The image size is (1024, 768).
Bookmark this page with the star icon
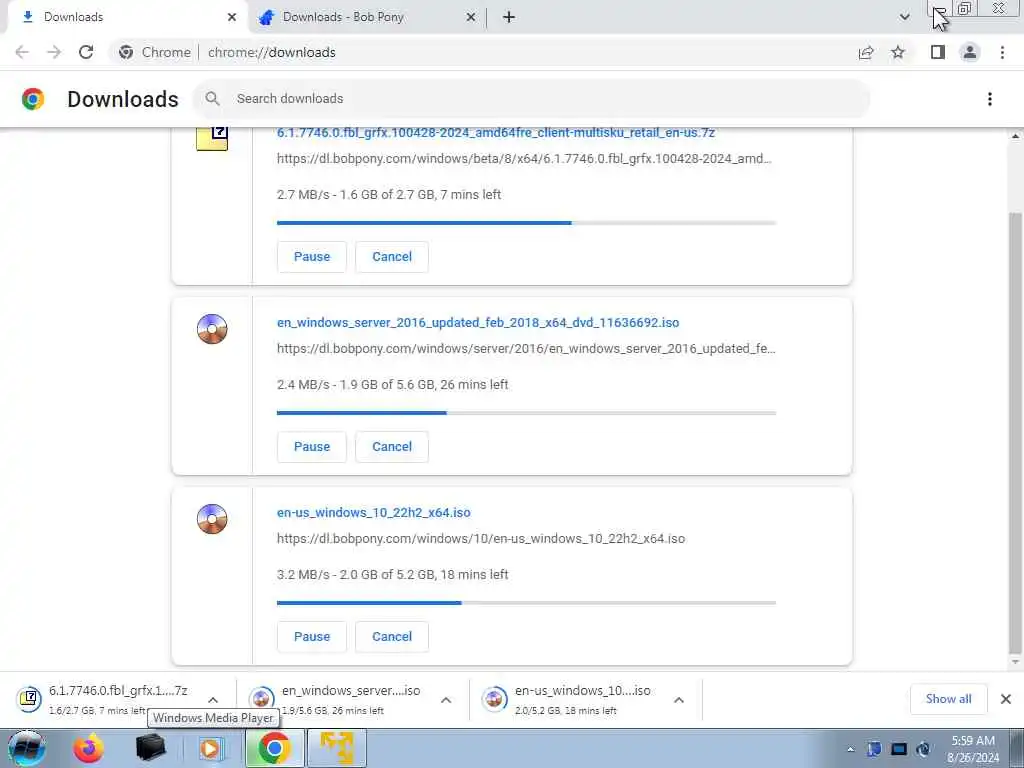pyautogui.click(x=898, y=52)
